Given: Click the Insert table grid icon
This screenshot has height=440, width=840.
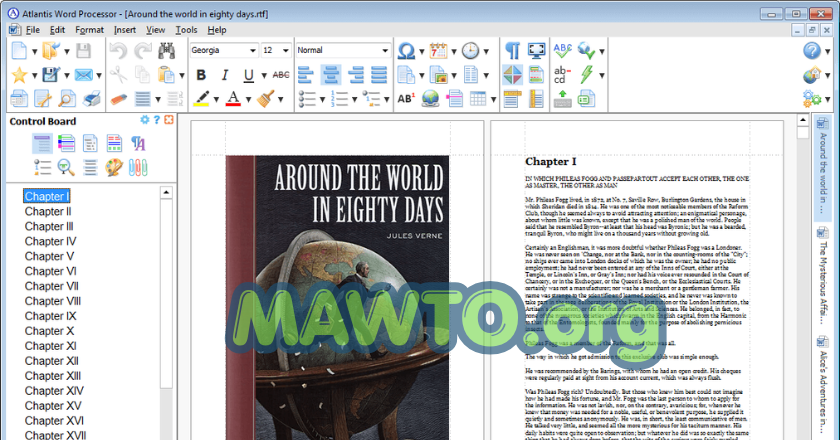Looking at the screenshot, I should click(x=478, y=99).
